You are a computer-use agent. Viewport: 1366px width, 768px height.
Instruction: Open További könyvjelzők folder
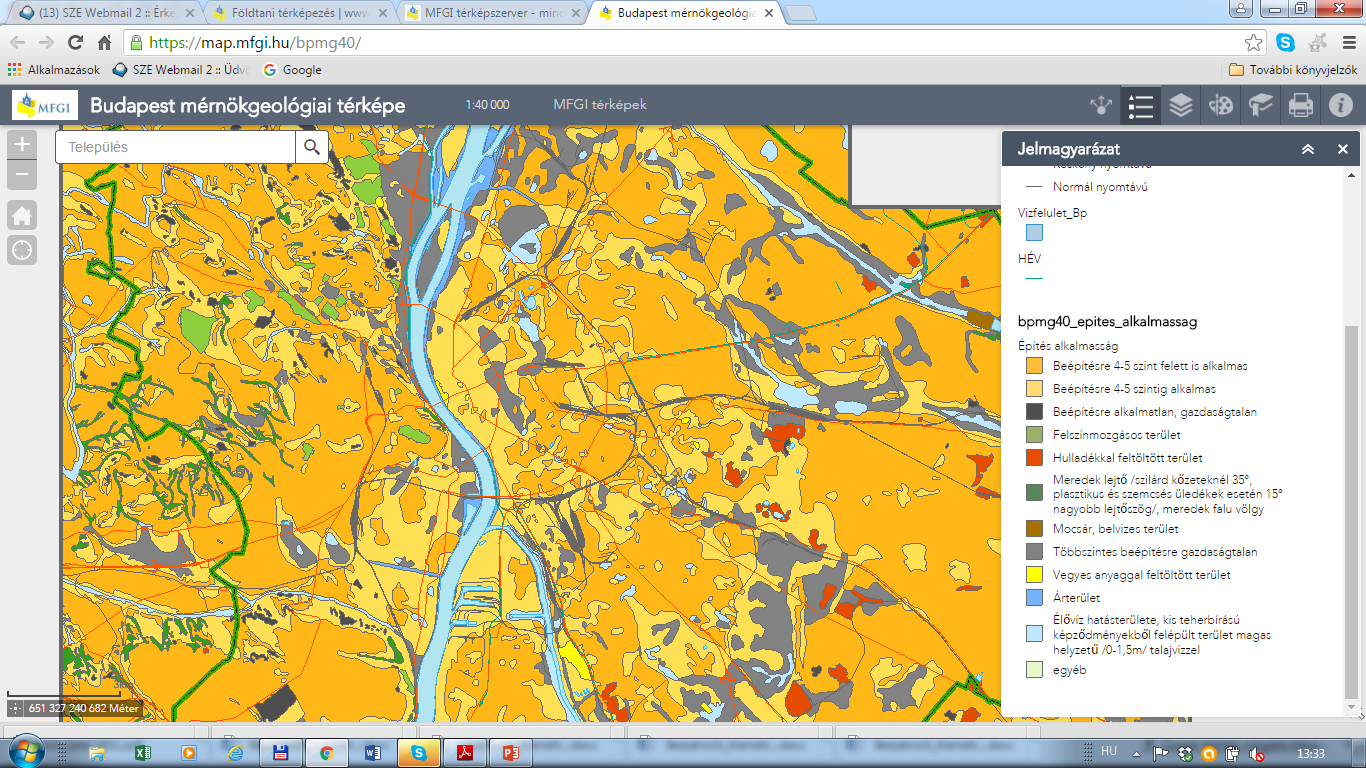point(1292,70)
